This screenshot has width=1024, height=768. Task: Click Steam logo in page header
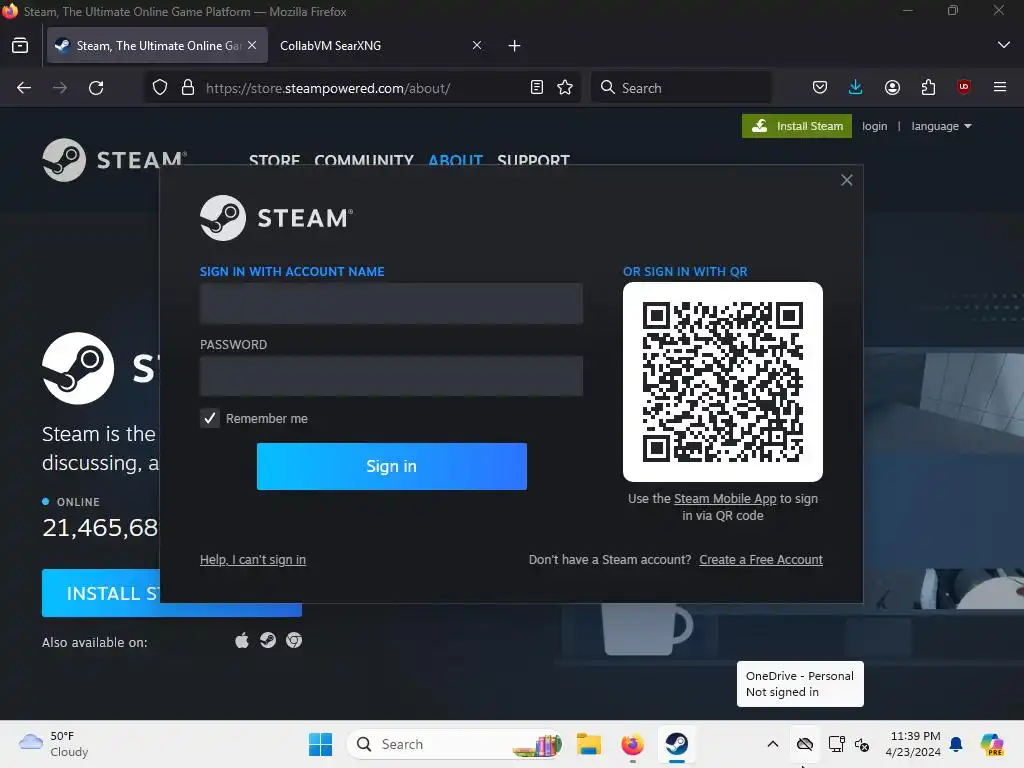click(x=115, y=160)
